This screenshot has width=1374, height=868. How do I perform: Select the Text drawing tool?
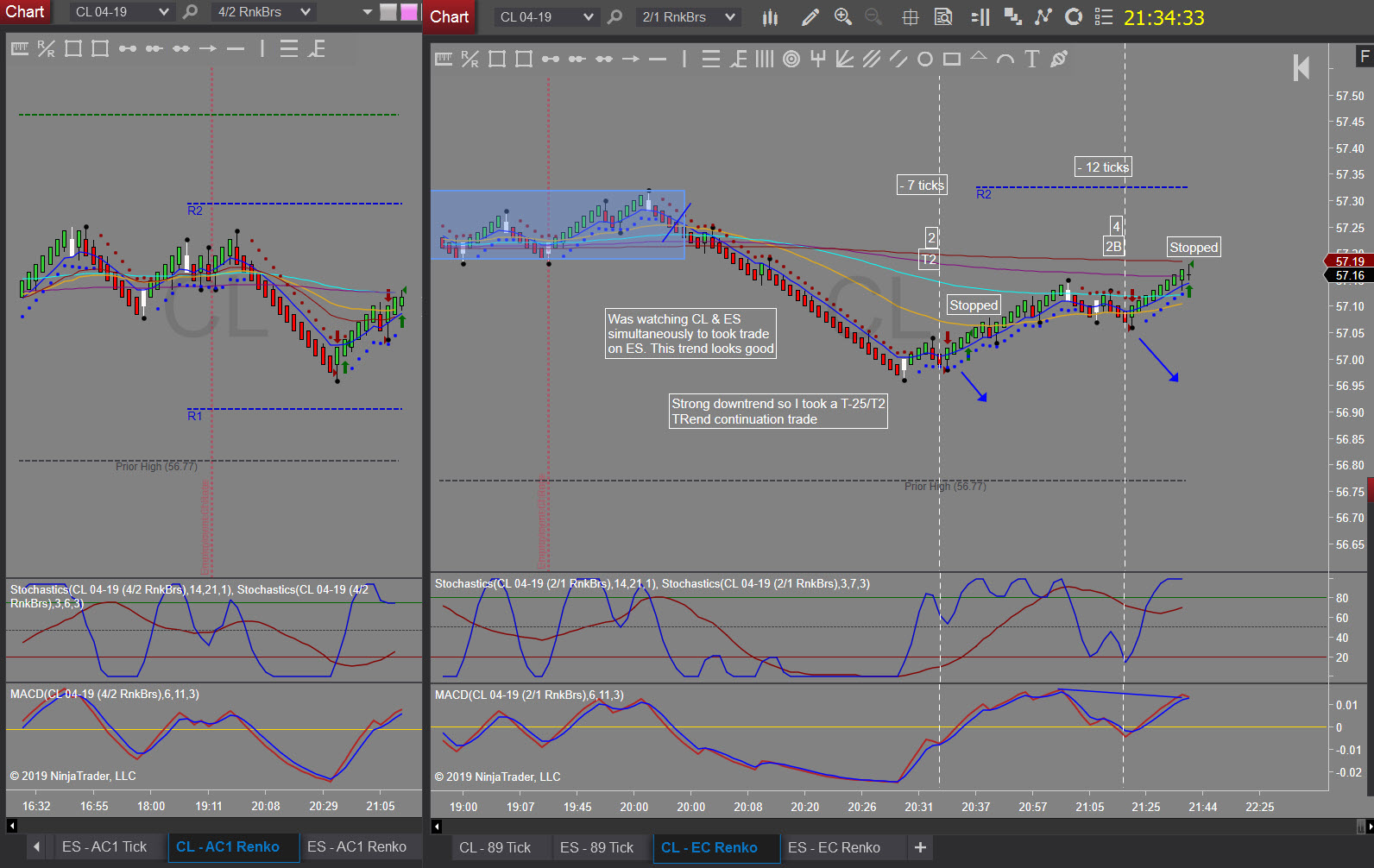pos(1031,59)
